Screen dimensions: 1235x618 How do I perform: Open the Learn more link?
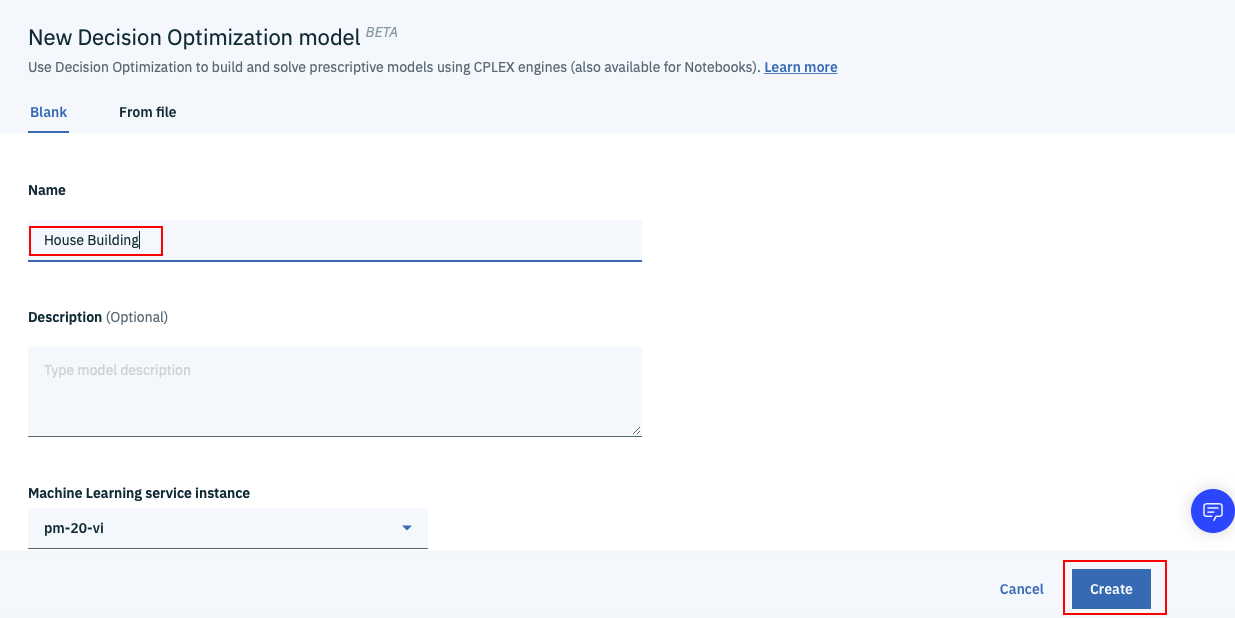pyautogui.click(x=800, y=67)
